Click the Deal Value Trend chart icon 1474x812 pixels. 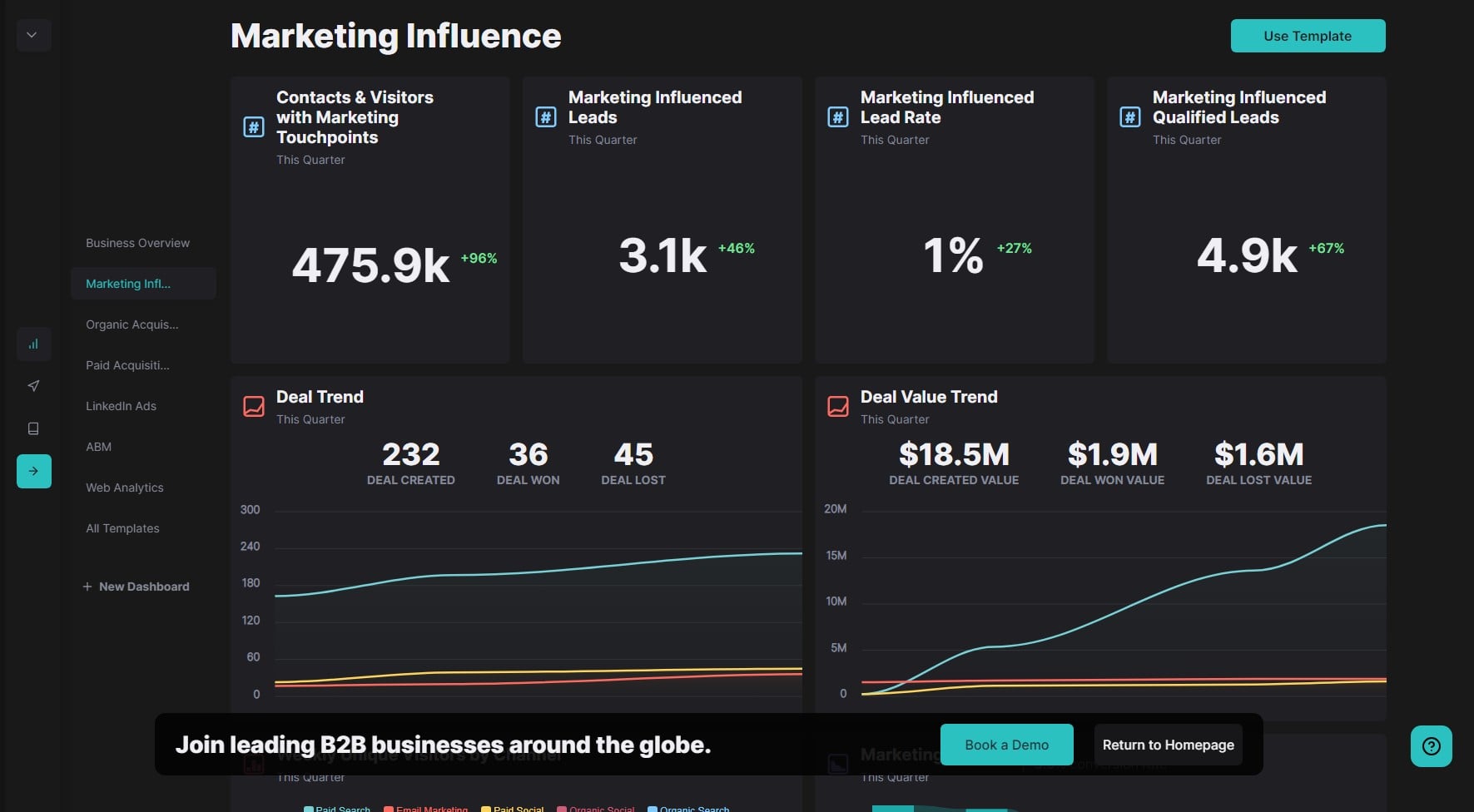838,407
